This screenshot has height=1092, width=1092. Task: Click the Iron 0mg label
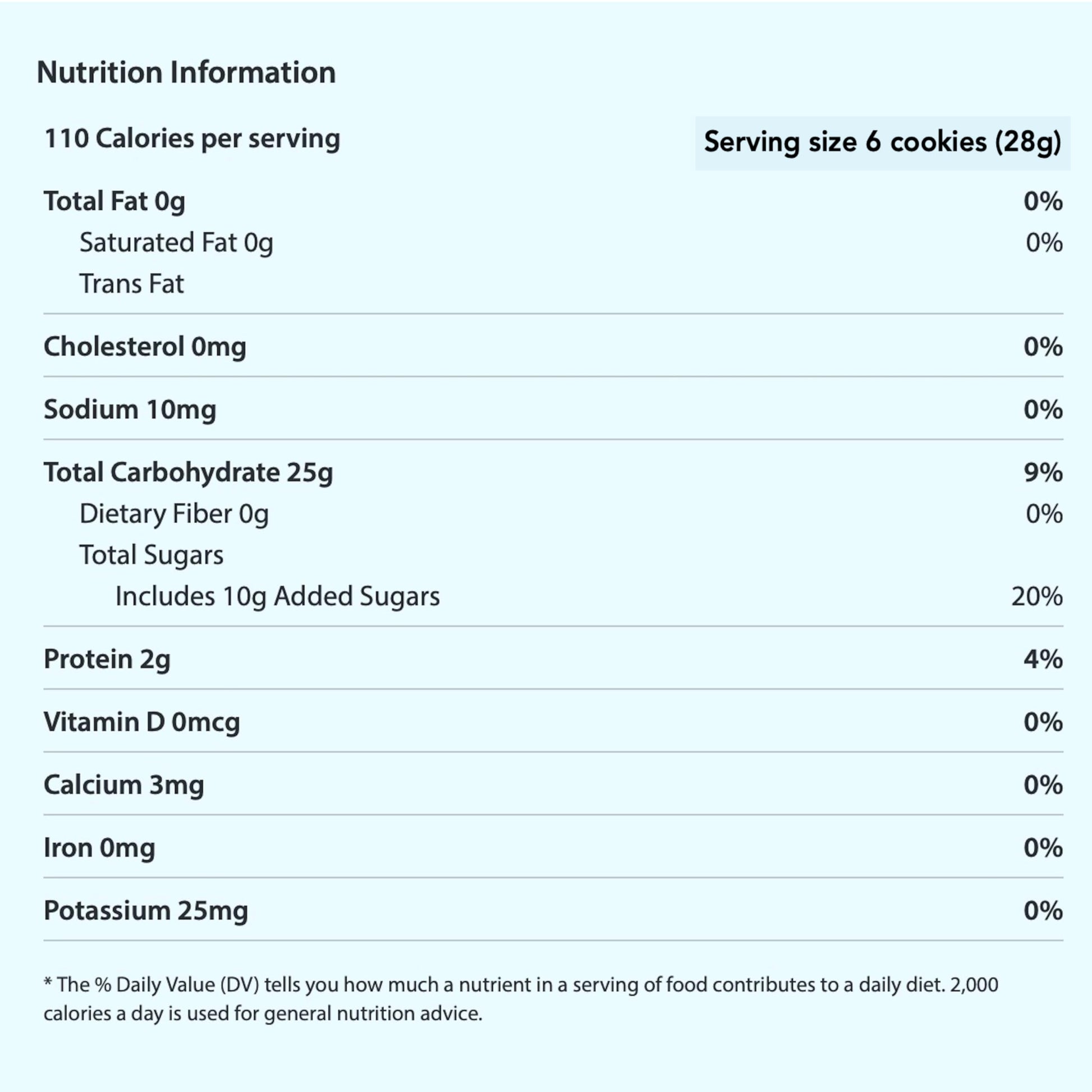tap(99, 848)
